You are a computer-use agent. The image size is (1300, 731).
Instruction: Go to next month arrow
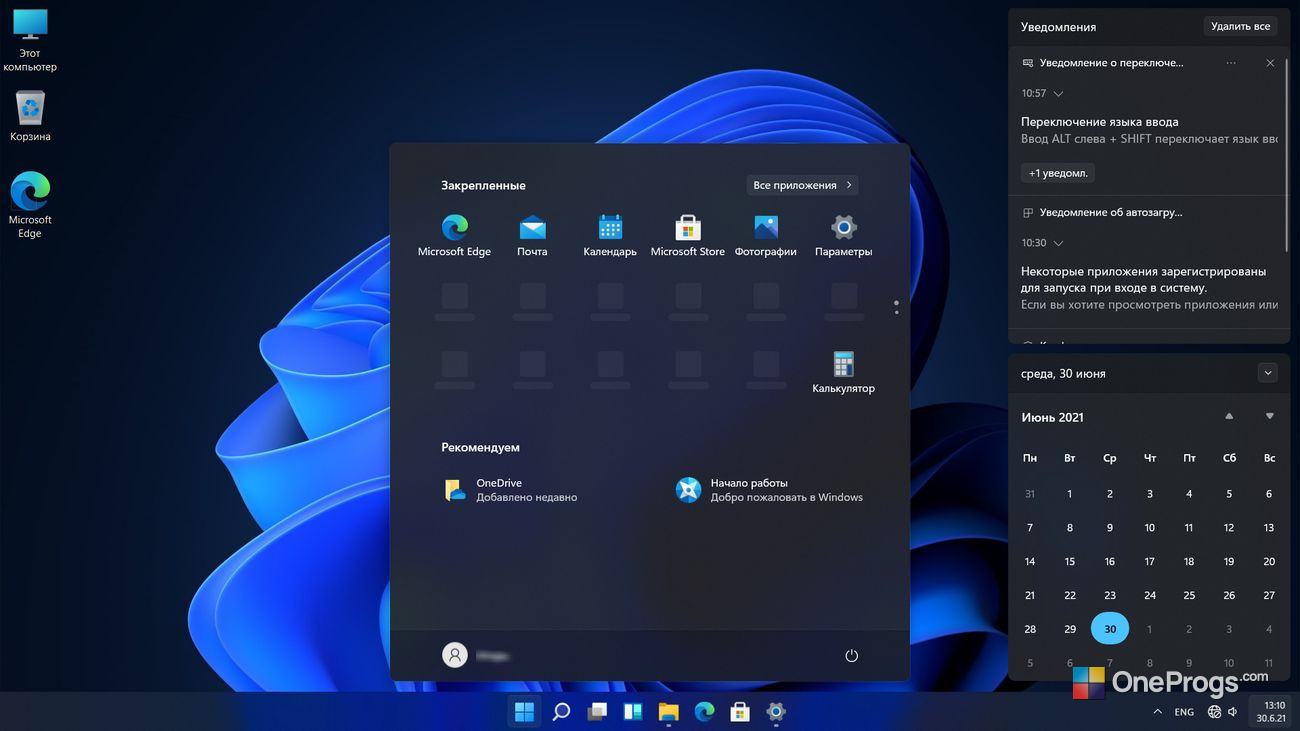pos(1270,416)
